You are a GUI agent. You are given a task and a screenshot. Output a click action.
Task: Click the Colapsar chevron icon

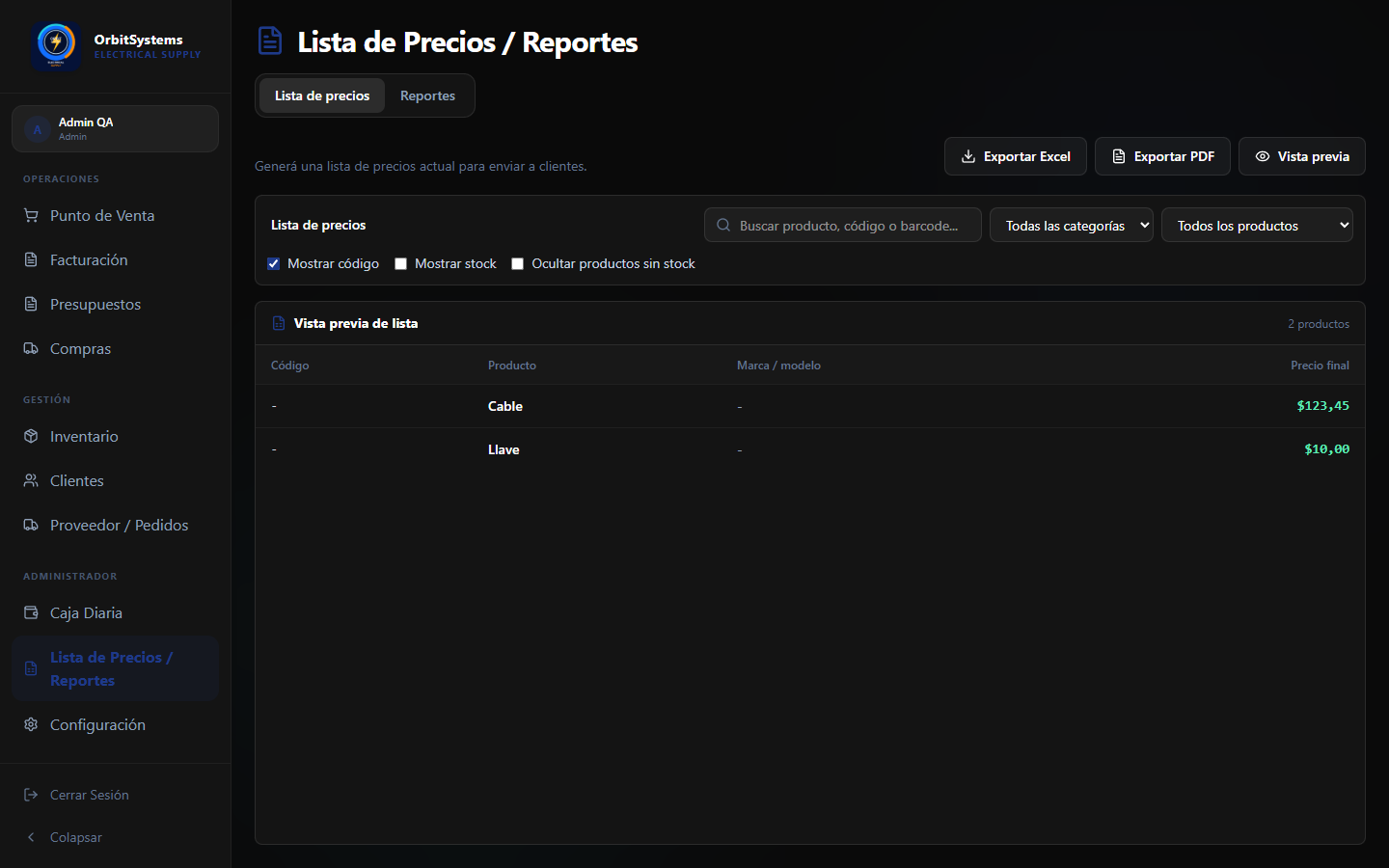[31, 837]
